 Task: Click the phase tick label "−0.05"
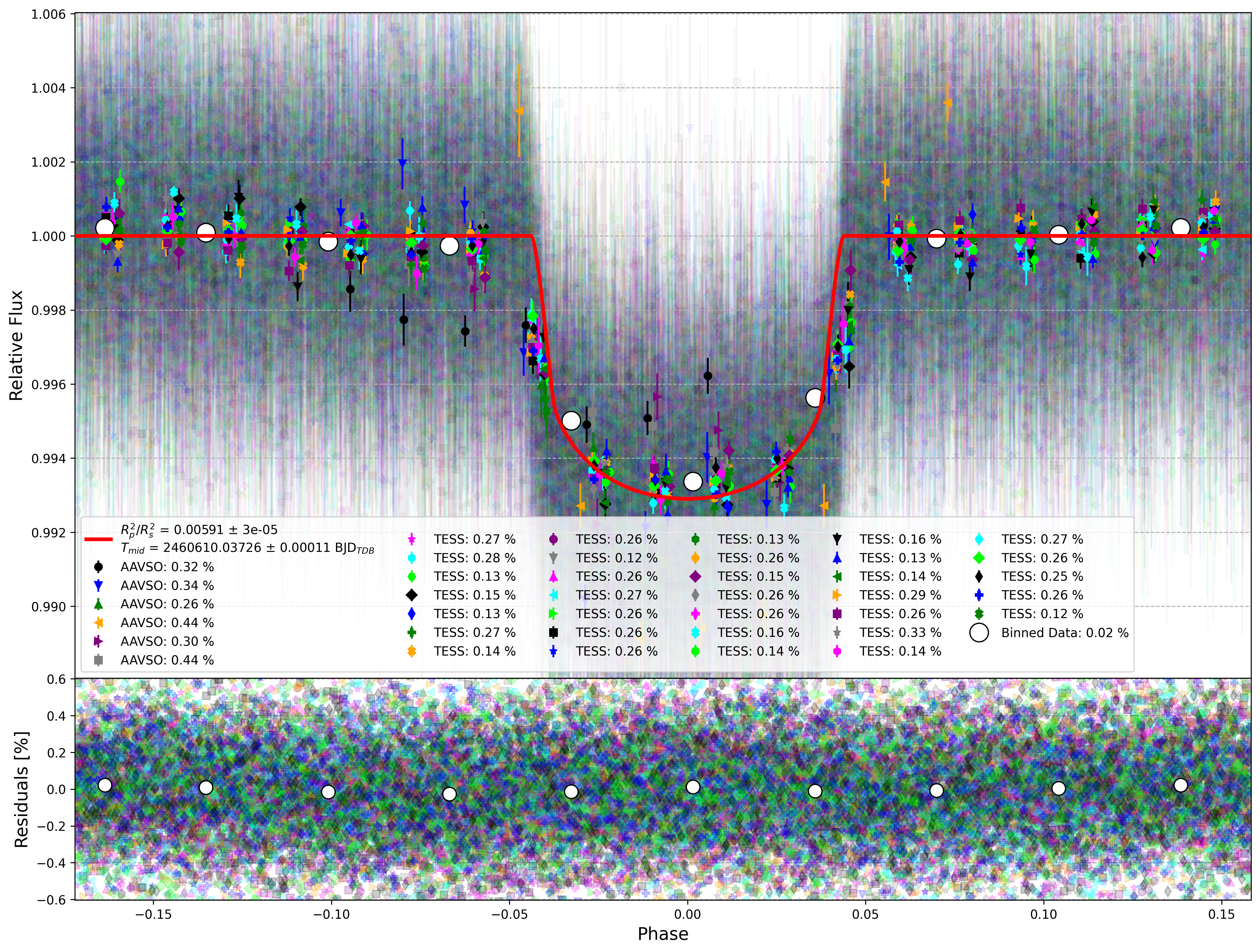click(x=509, y=914)
